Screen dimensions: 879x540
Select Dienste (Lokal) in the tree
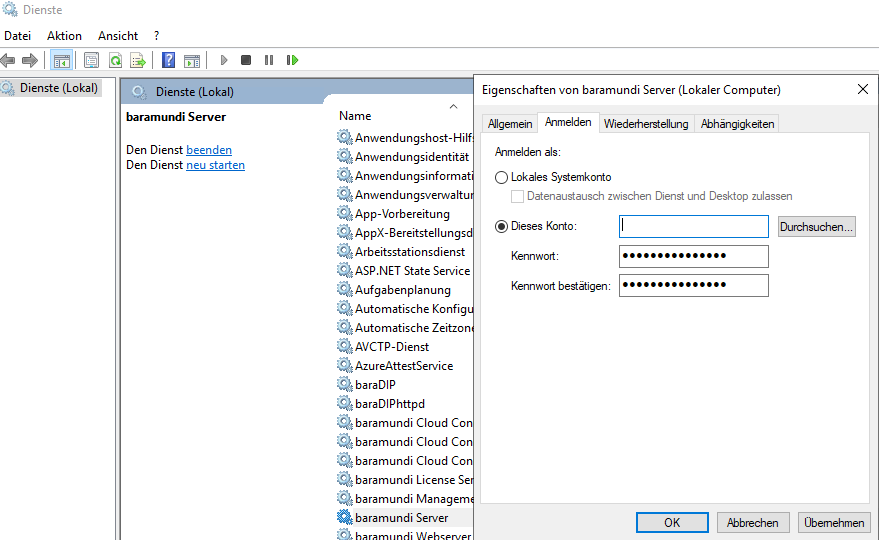tap(58, 88)
